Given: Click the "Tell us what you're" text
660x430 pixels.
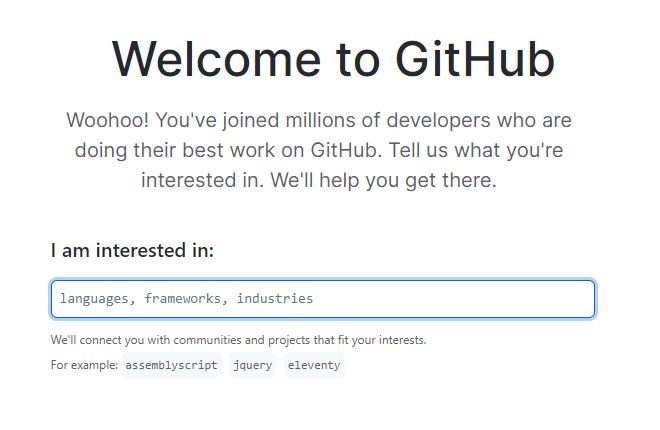Looking at the screenshot, I should tap(490, 151).
